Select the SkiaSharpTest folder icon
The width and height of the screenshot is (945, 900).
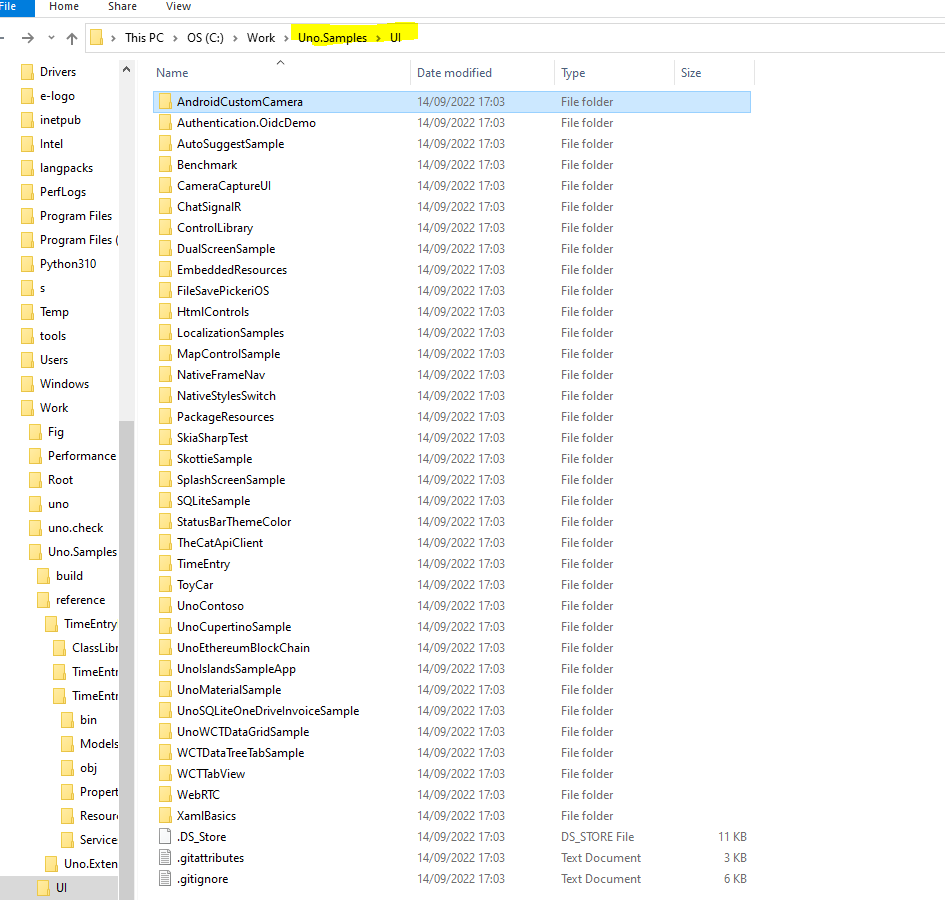pyautogui.click(x=165, y=438)
